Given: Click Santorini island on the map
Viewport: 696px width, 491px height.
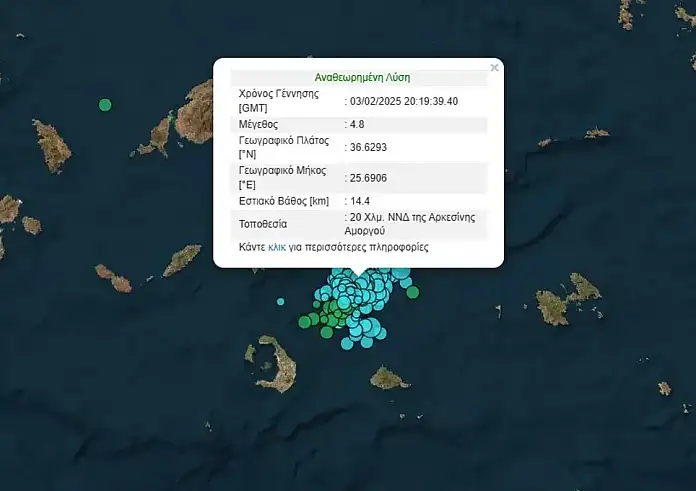Looking at the screenshot, I should coord(274,366).
